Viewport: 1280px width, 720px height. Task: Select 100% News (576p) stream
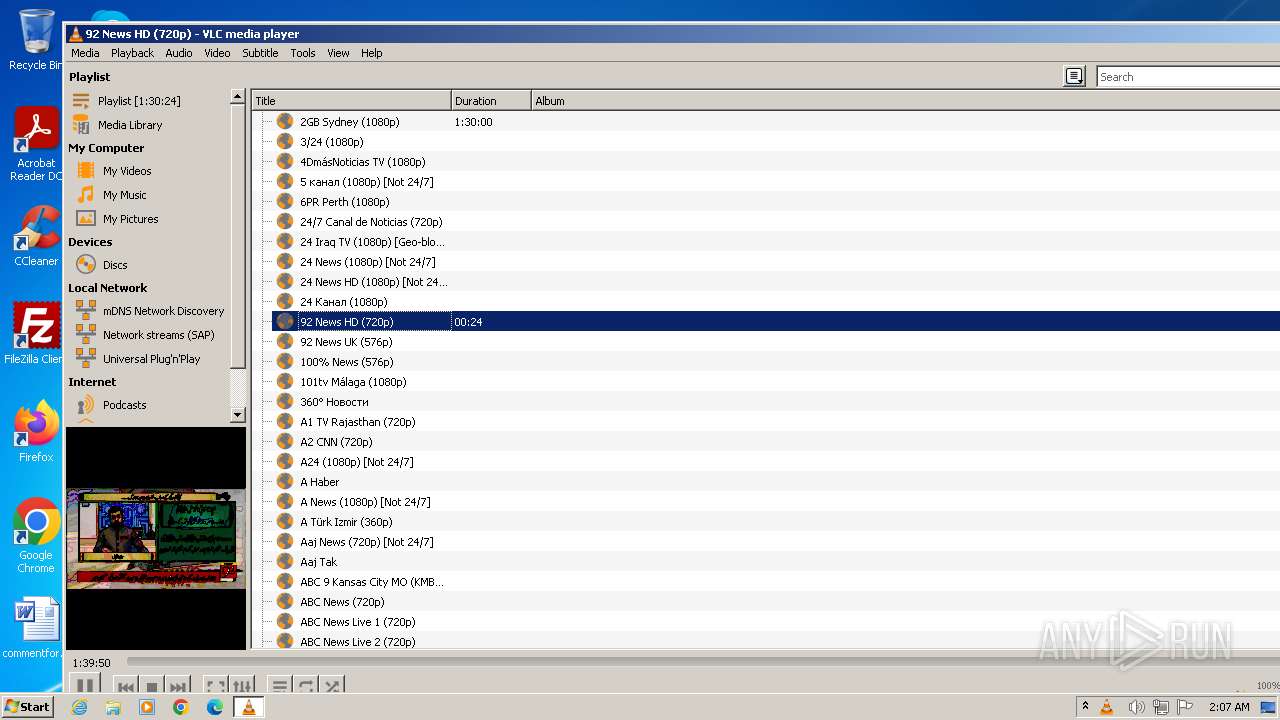point(346,362)
